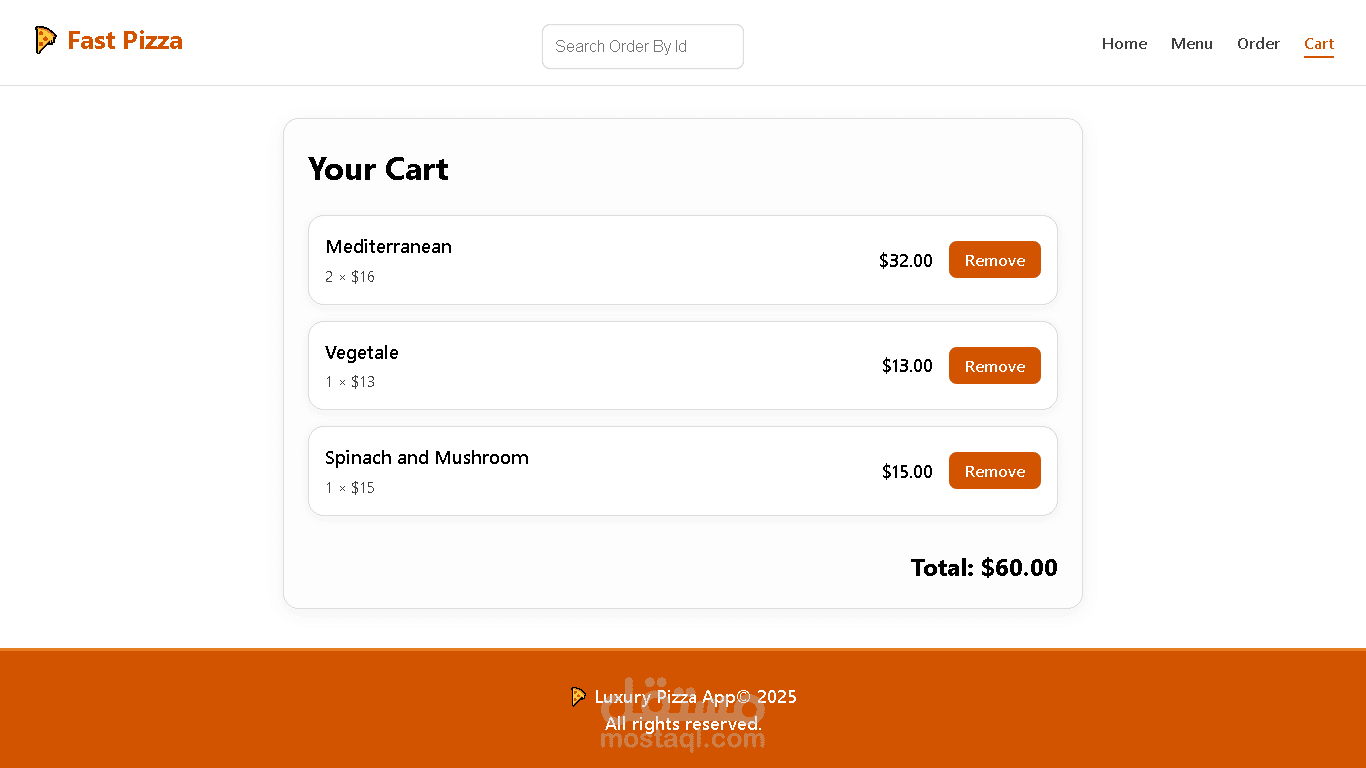Screen dimensions: 1366x768
Task: Click the $32.00 Mediterranean subtotal
Action: pos(905,261)
